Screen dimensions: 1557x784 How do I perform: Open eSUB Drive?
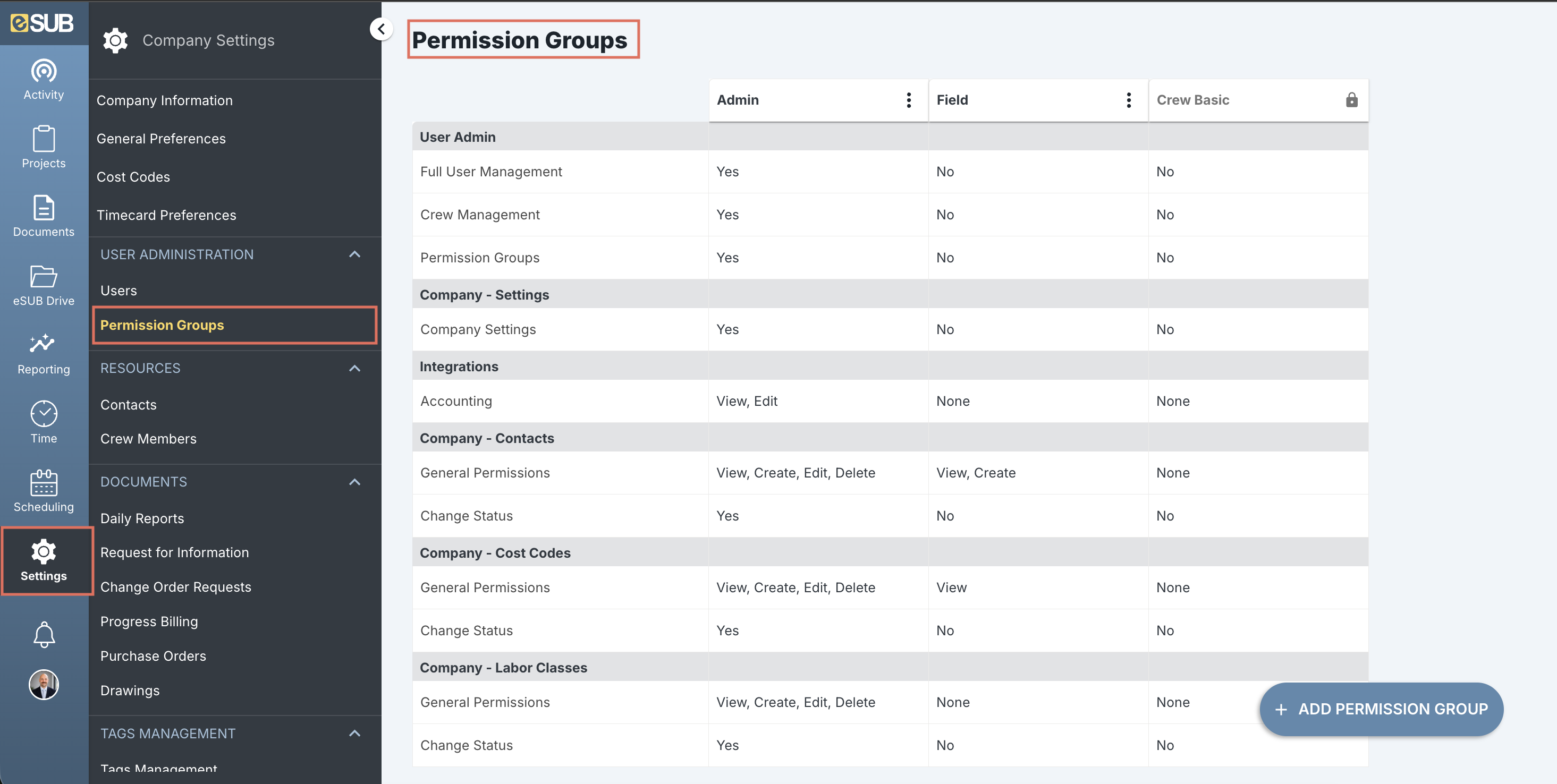pos(44,285)
